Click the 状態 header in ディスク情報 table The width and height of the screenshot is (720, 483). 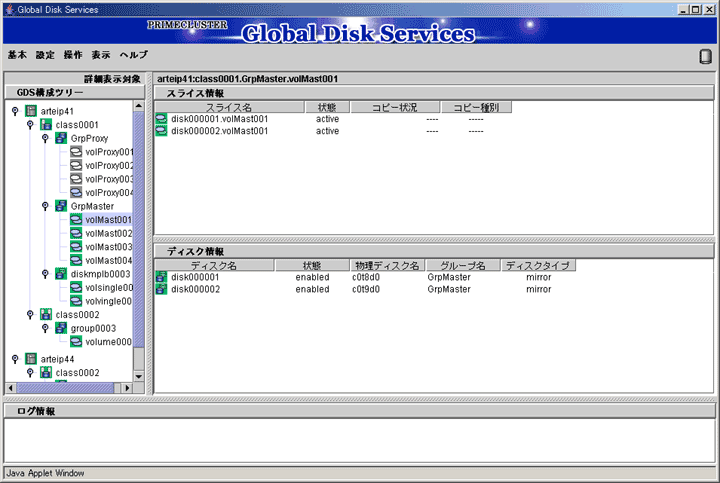312,265
